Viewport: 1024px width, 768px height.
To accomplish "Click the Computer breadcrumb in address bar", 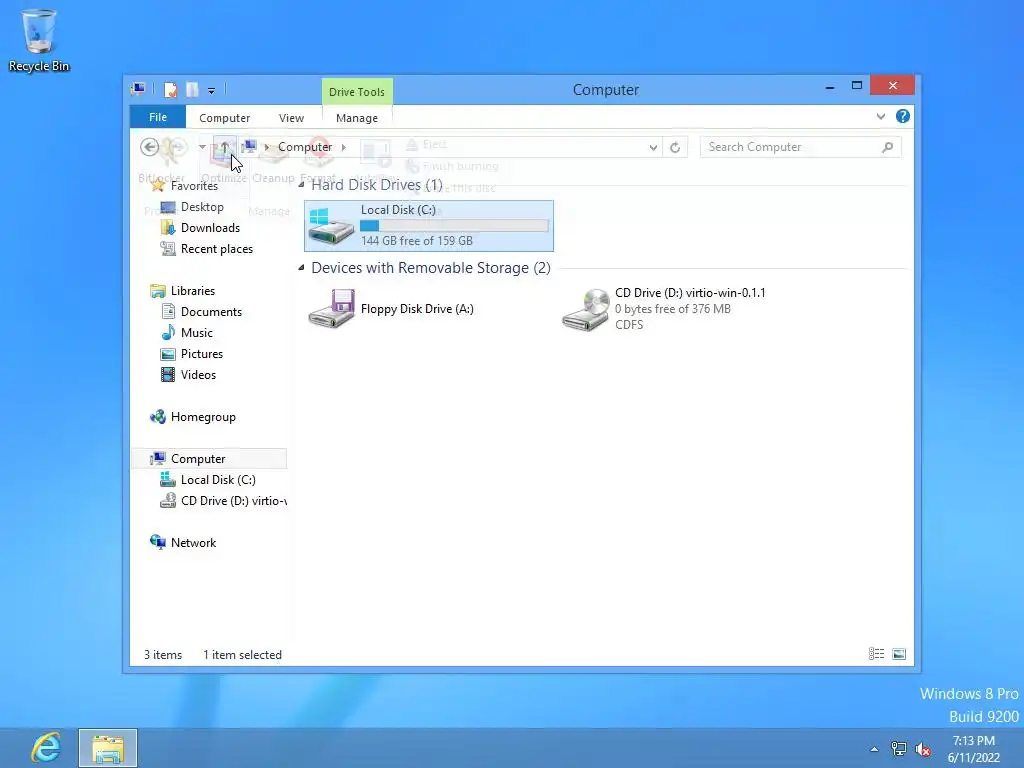I will (x=305, y=147).
